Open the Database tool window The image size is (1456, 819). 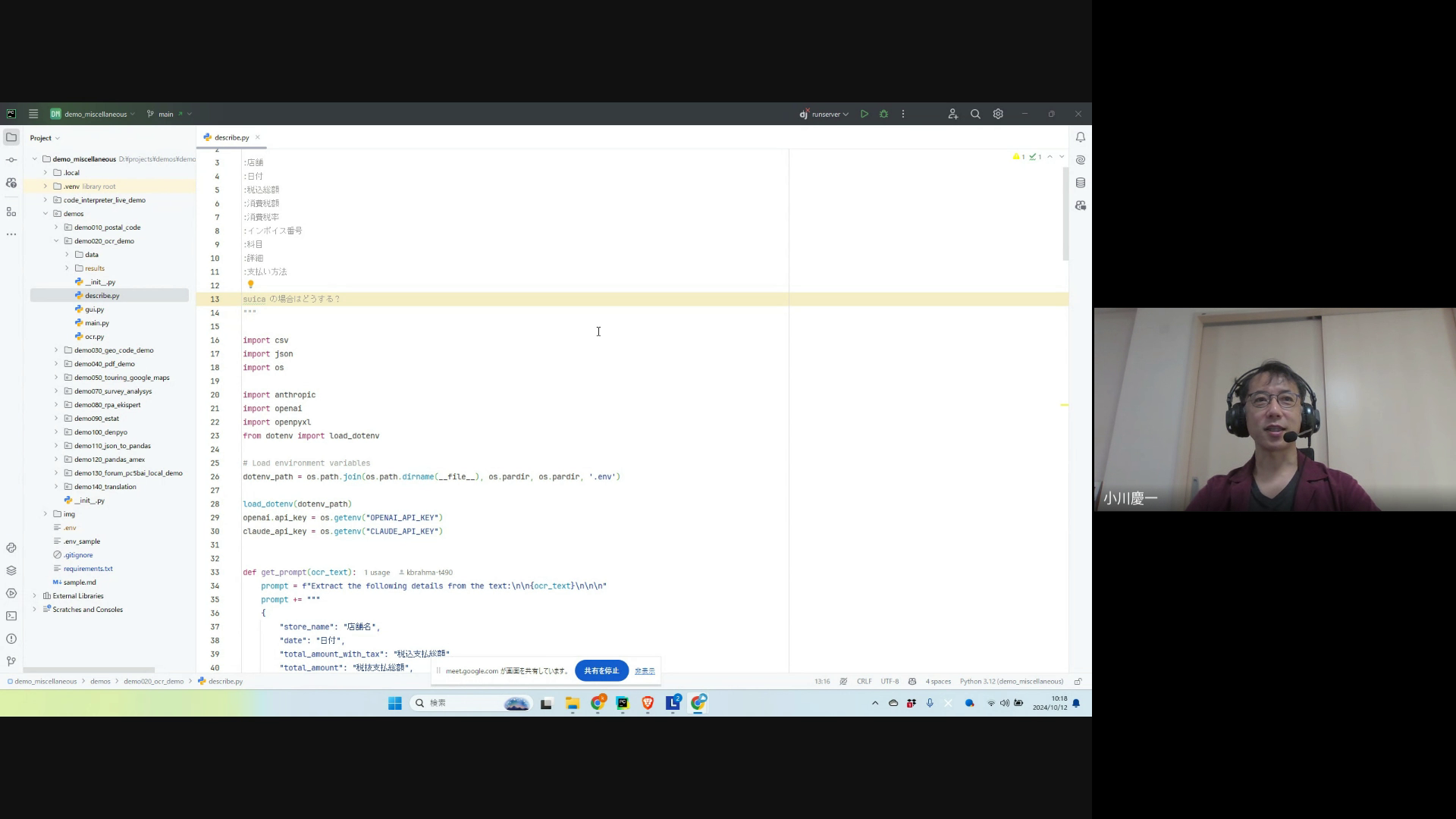(1080, 183)
